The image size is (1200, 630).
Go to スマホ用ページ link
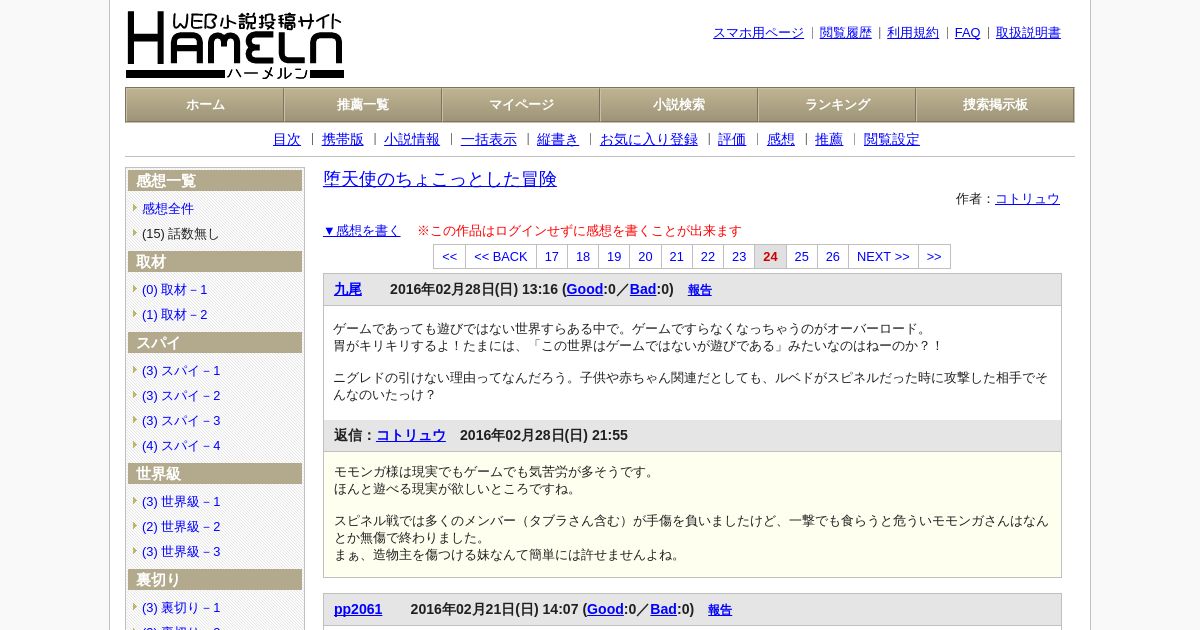click(x=758, y=33)
